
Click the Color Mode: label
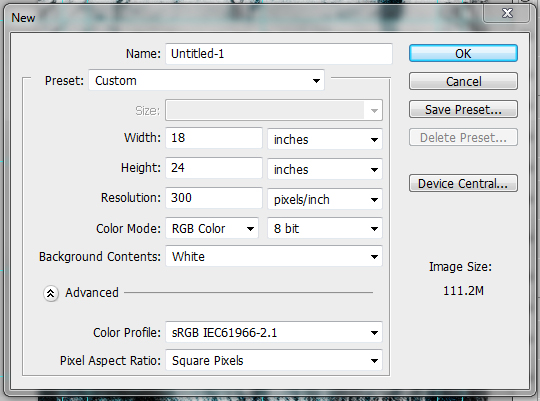(x=128, y=229)
